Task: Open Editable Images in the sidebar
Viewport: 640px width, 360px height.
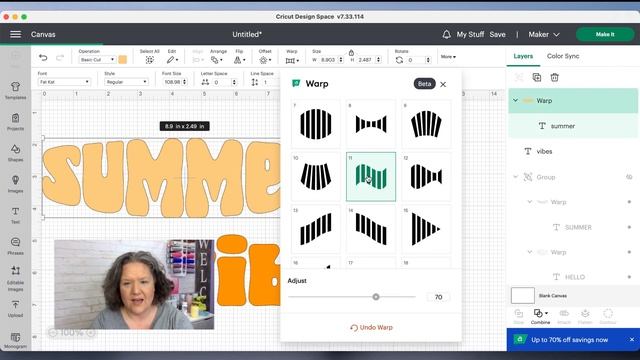Action: click(16, 279)
